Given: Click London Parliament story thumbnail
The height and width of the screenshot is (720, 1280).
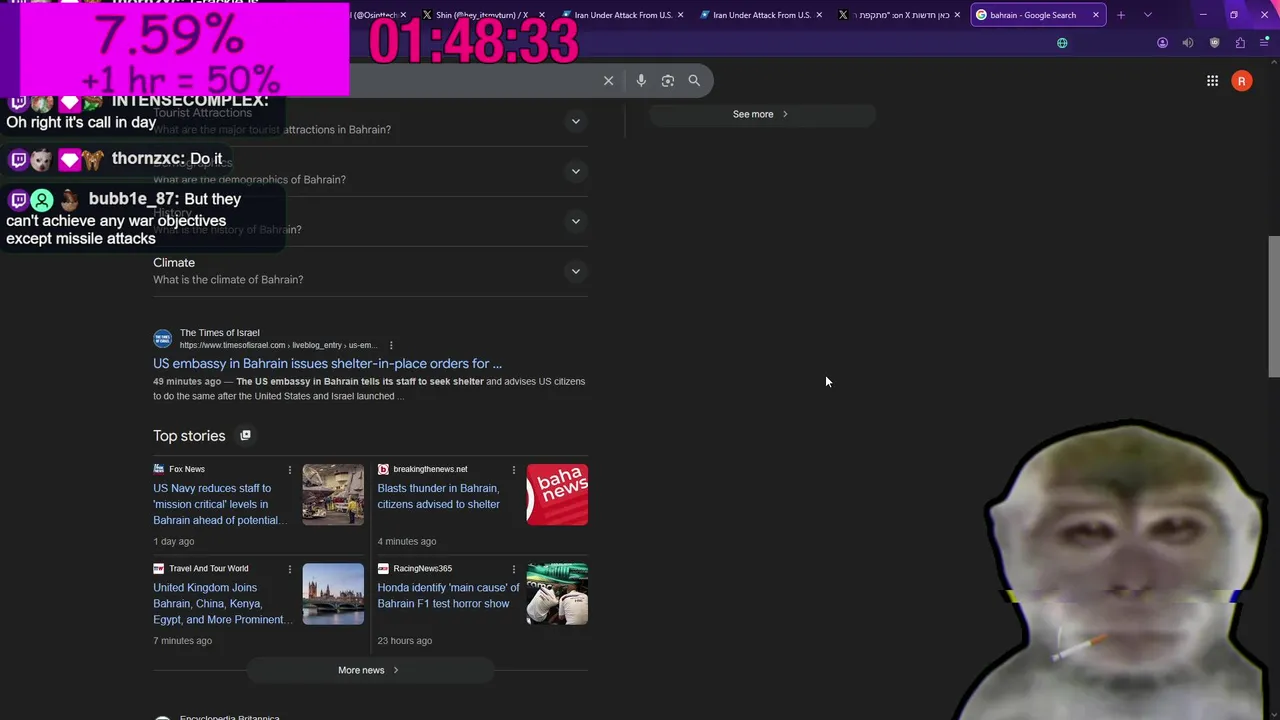Looking at the screenshot, I should [x=333, y=594].
